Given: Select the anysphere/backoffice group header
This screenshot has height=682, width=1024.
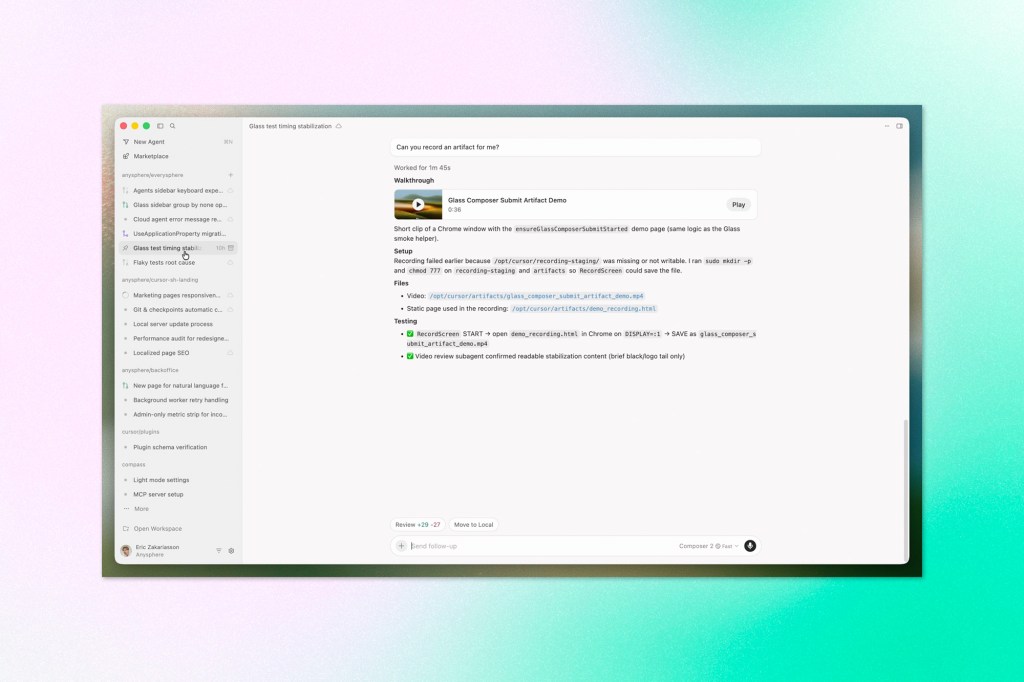Looking at the screenshot, I should coord(150,370).
